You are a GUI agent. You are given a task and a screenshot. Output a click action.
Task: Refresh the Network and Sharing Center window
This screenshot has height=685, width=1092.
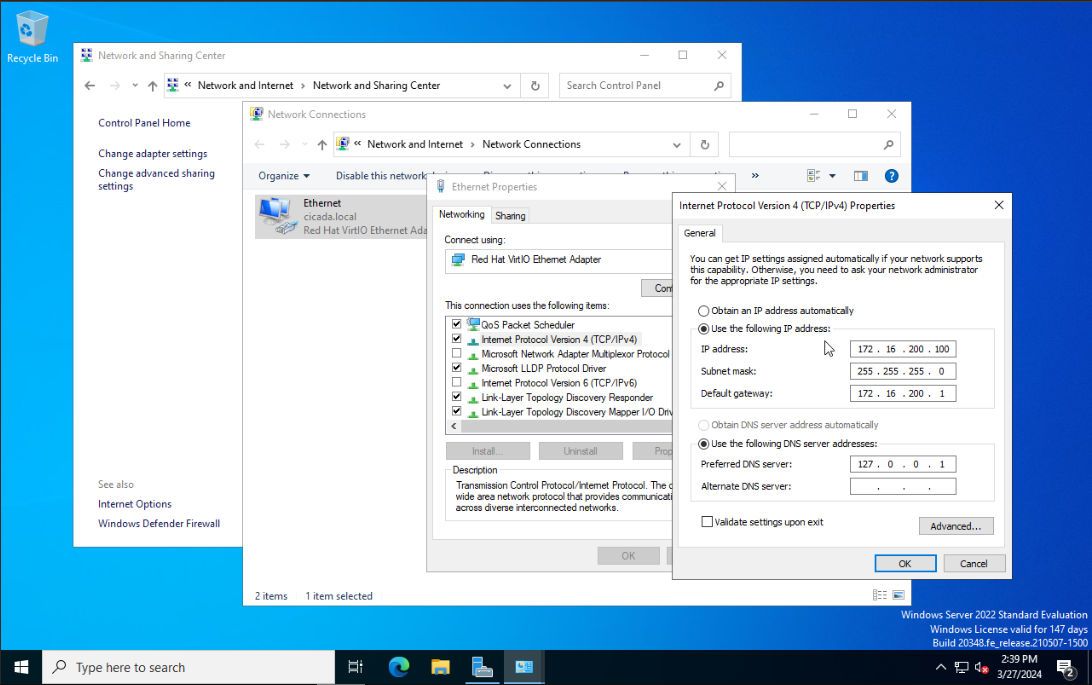[x=535, y=86]
